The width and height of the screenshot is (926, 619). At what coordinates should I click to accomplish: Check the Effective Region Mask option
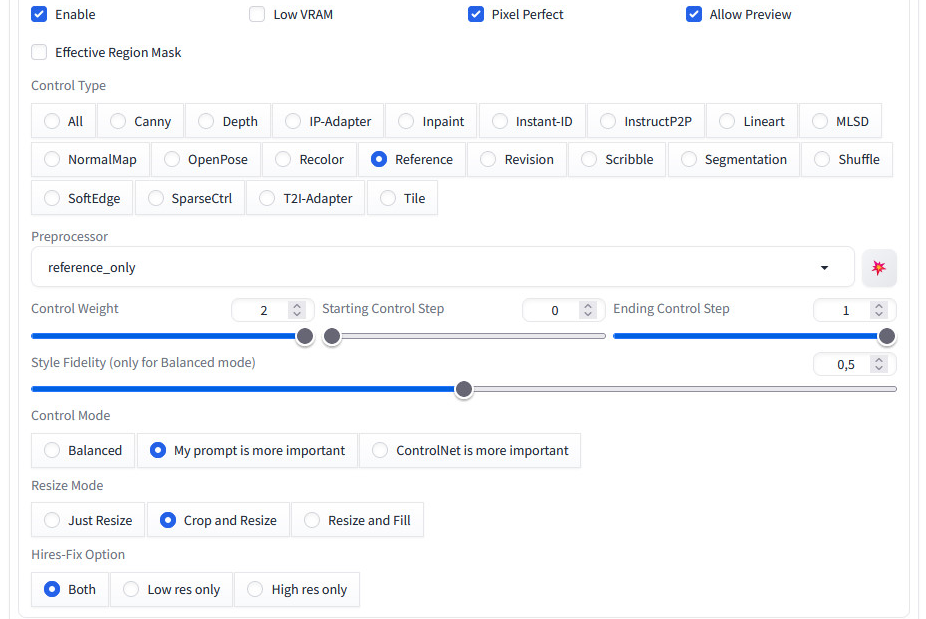[x=39, y=53]
